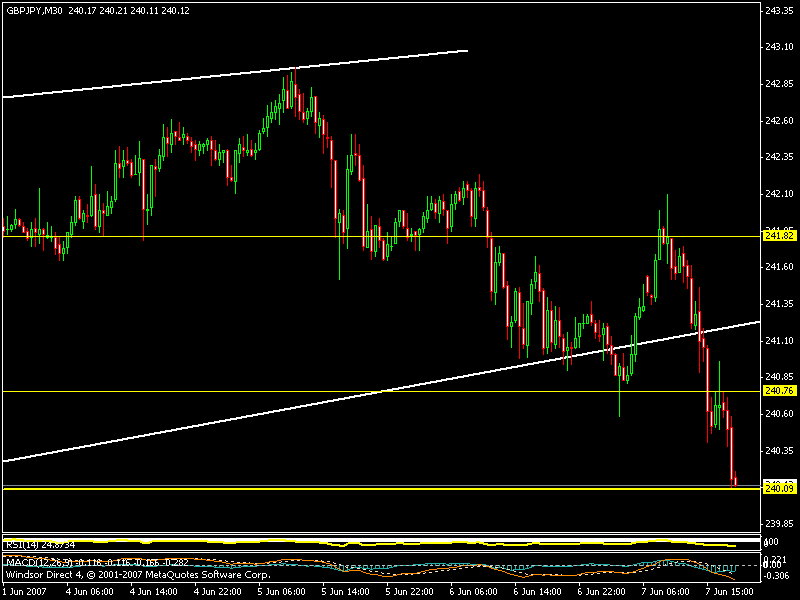Click the 7 Jun 15:00 time axis label
The image size is (800, 600).
tap(727, 591)
